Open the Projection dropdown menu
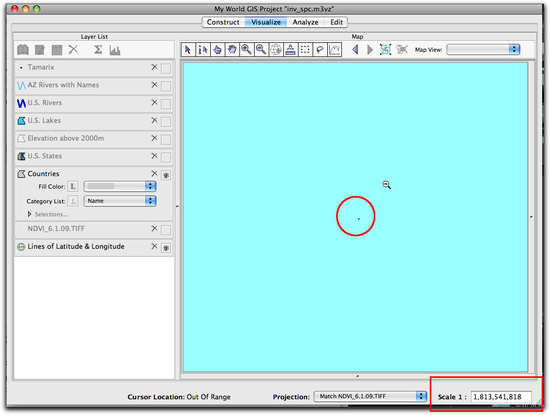Screen dimensions: 550x415 click(370, 396)
